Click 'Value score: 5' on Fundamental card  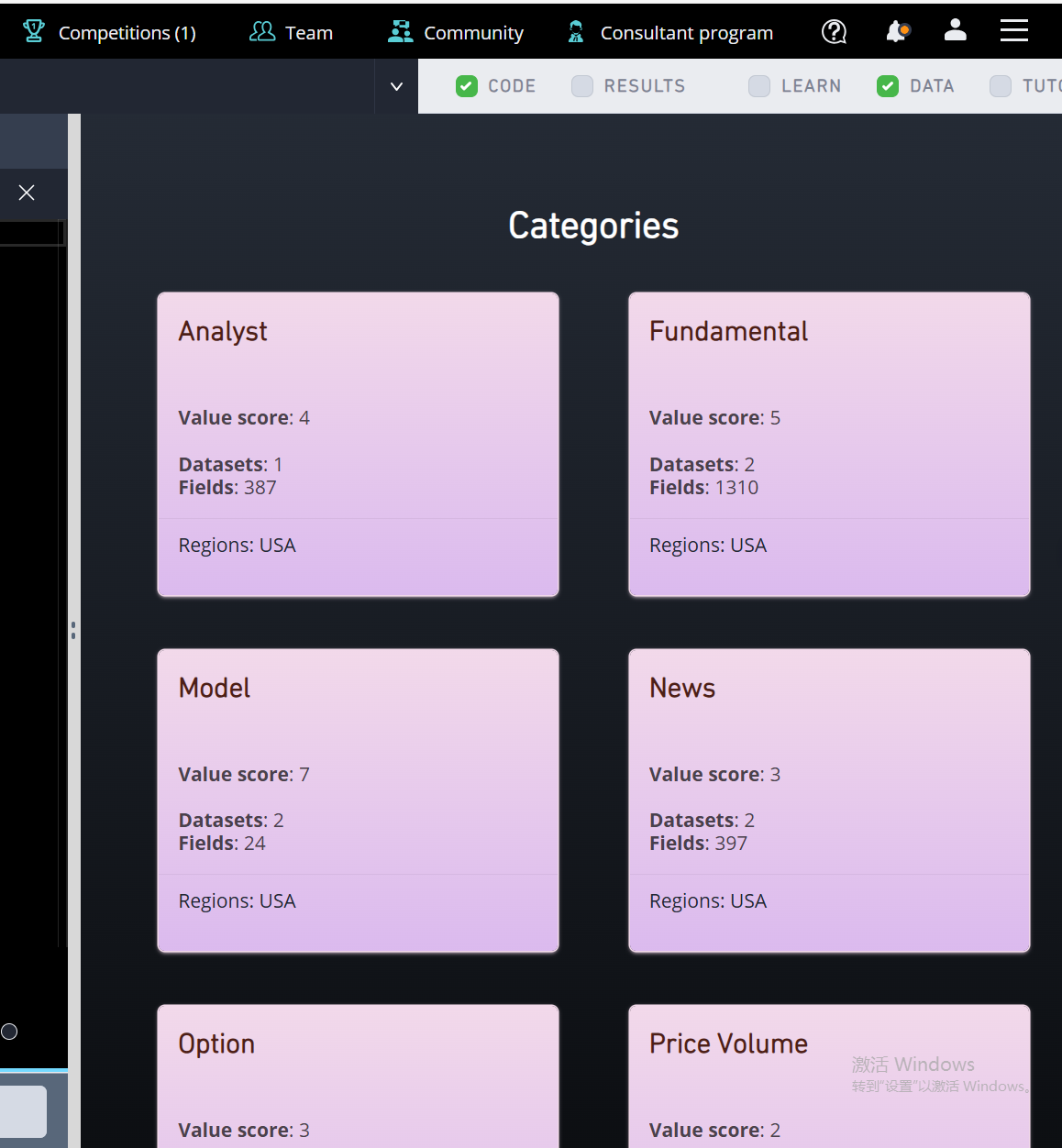coord(714,418)
